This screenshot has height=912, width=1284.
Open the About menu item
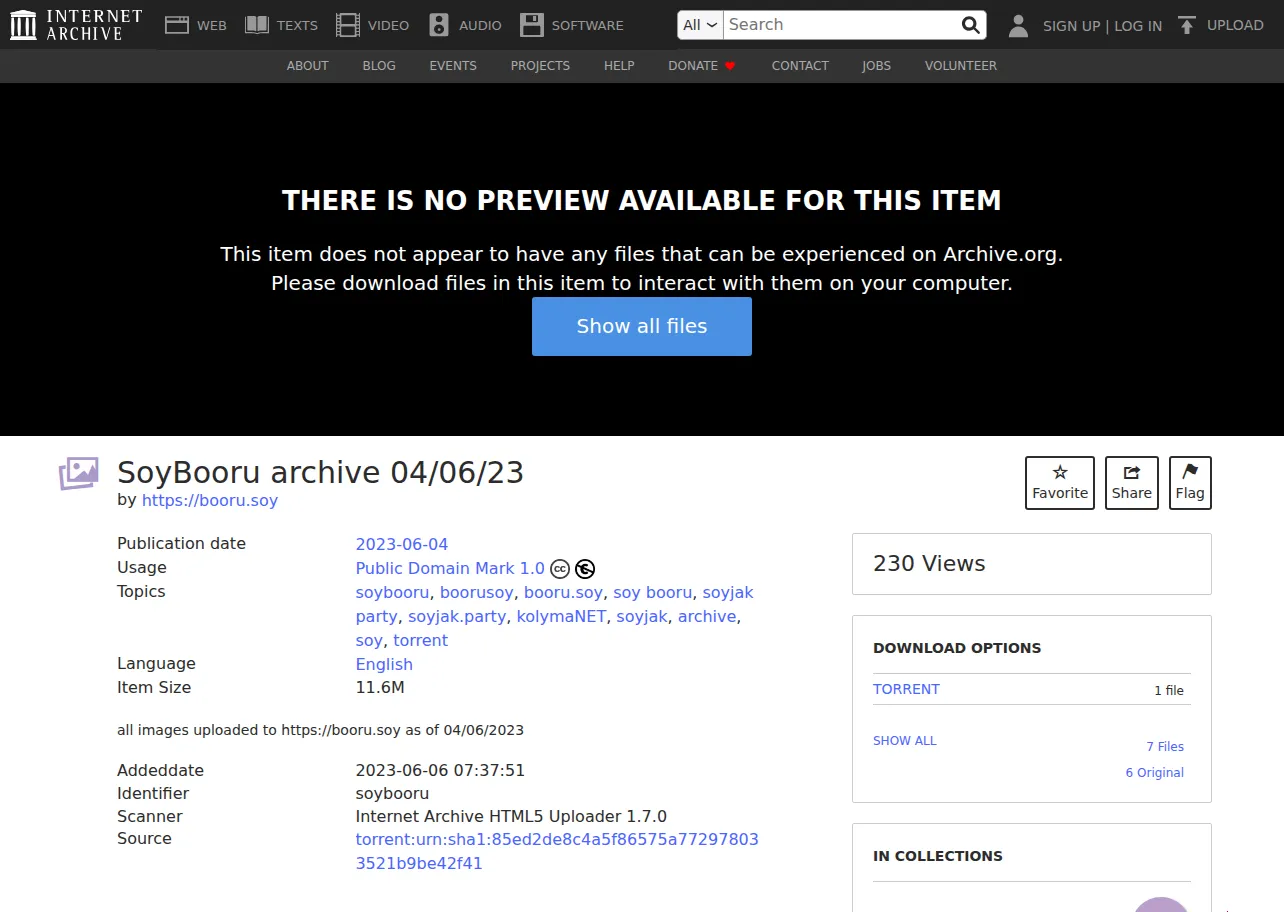tap(307, 66)
